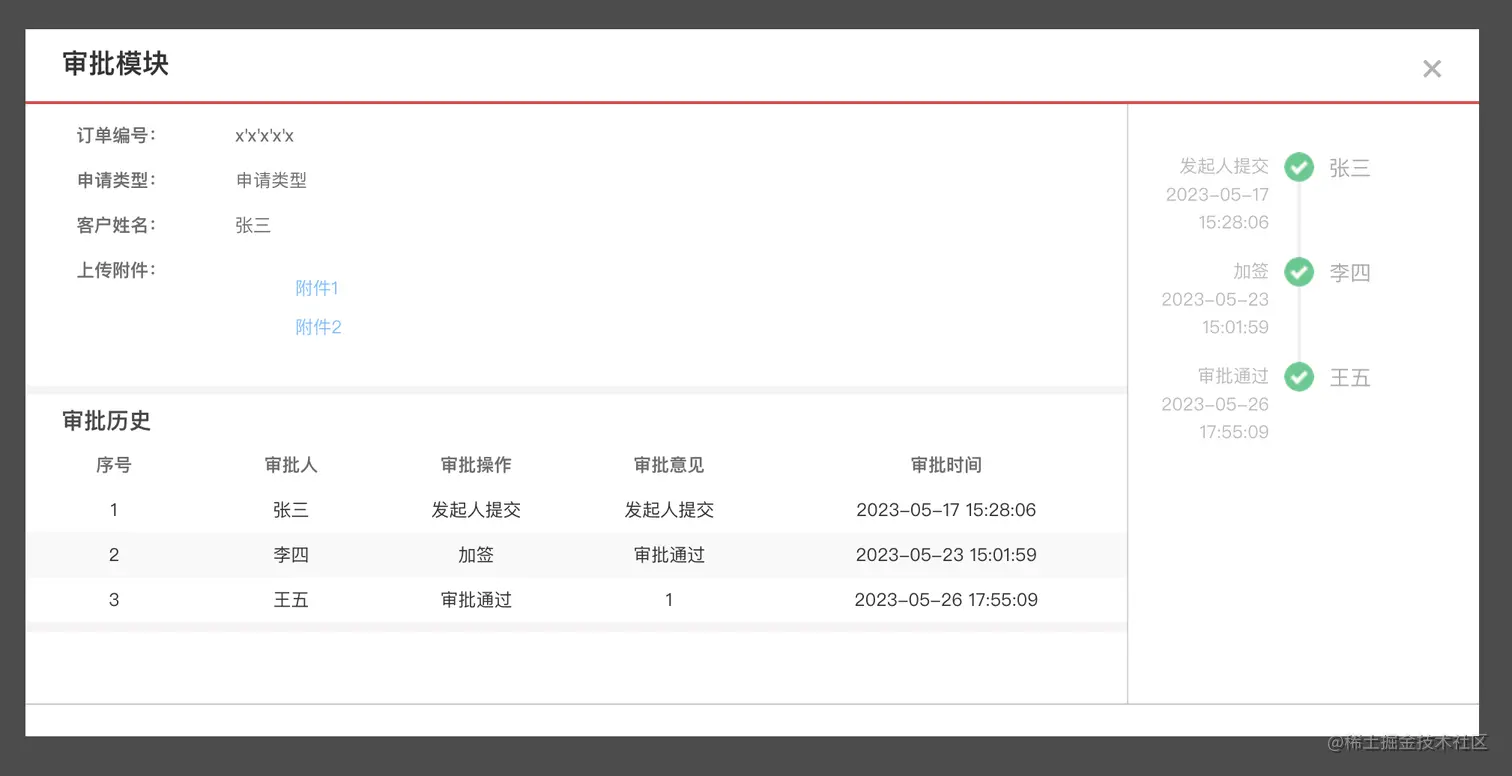
Task: Click the 上传附件 label
Action: [116, 270]
